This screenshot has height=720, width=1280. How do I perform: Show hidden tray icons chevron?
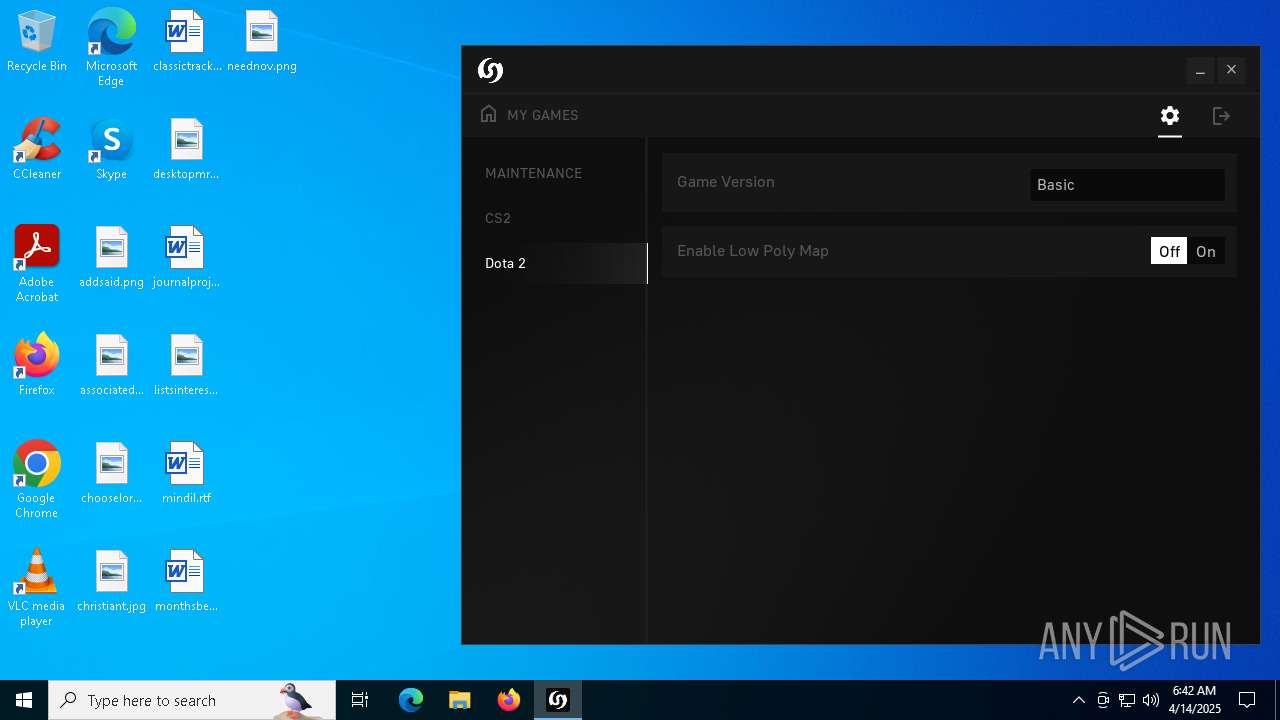coord(1078,700)
